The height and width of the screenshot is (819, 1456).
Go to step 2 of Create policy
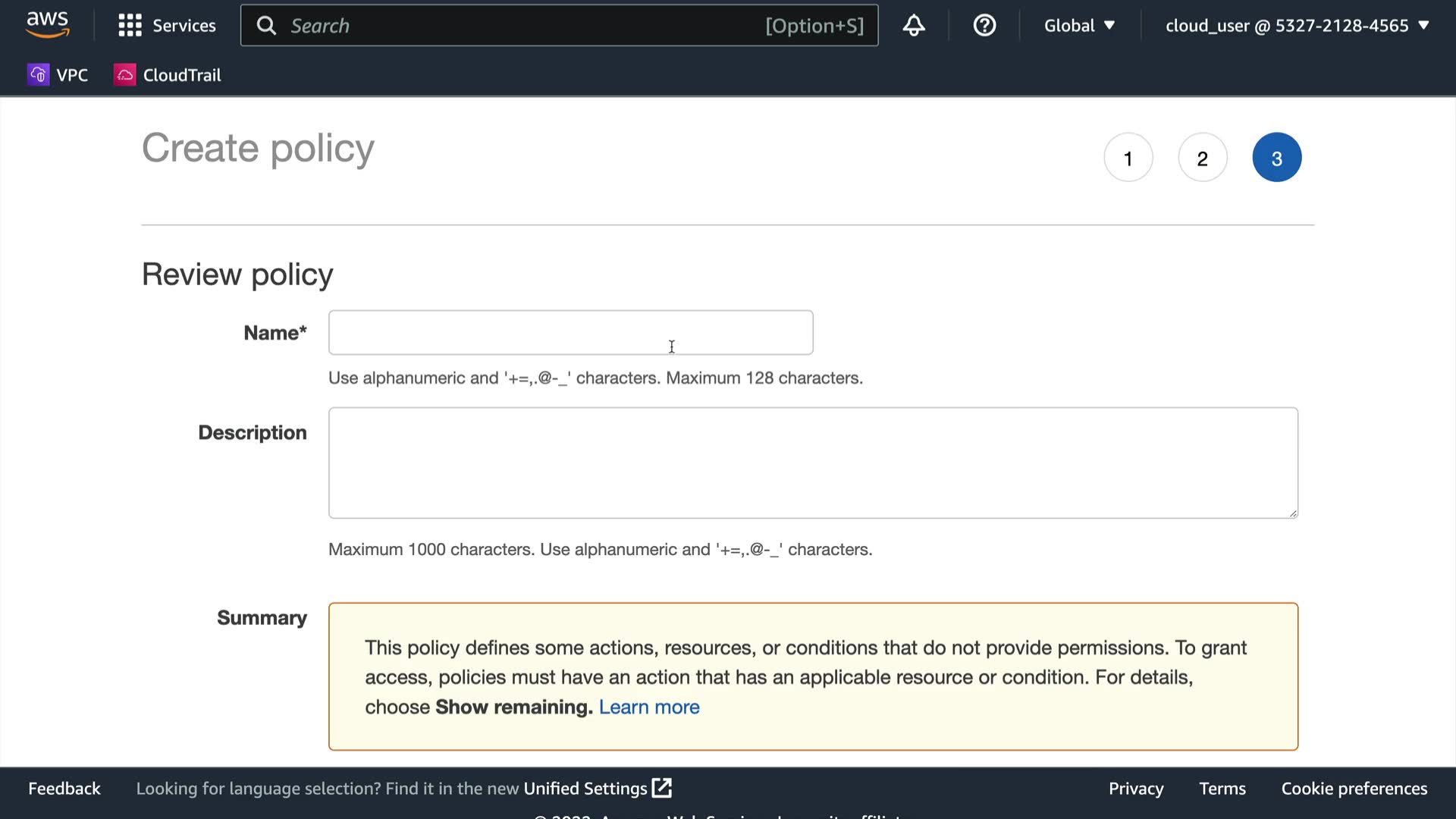[x=1202, y=158]
